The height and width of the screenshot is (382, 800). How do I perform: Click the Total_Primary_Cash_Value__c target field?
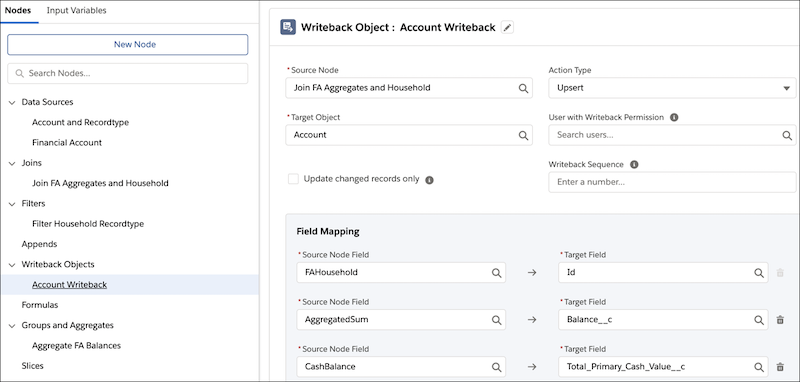tap(663, 367)
